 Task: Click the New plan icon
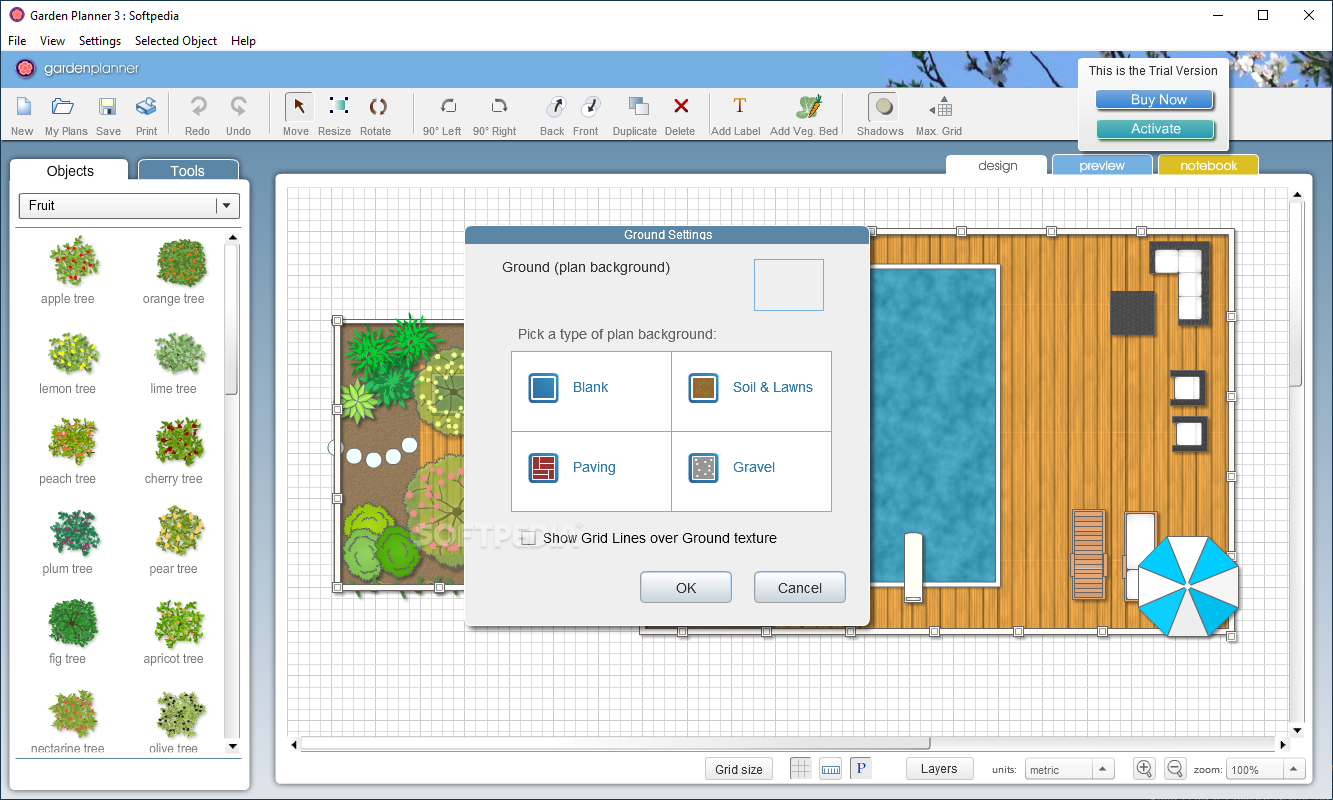click(x=23, y=106)
